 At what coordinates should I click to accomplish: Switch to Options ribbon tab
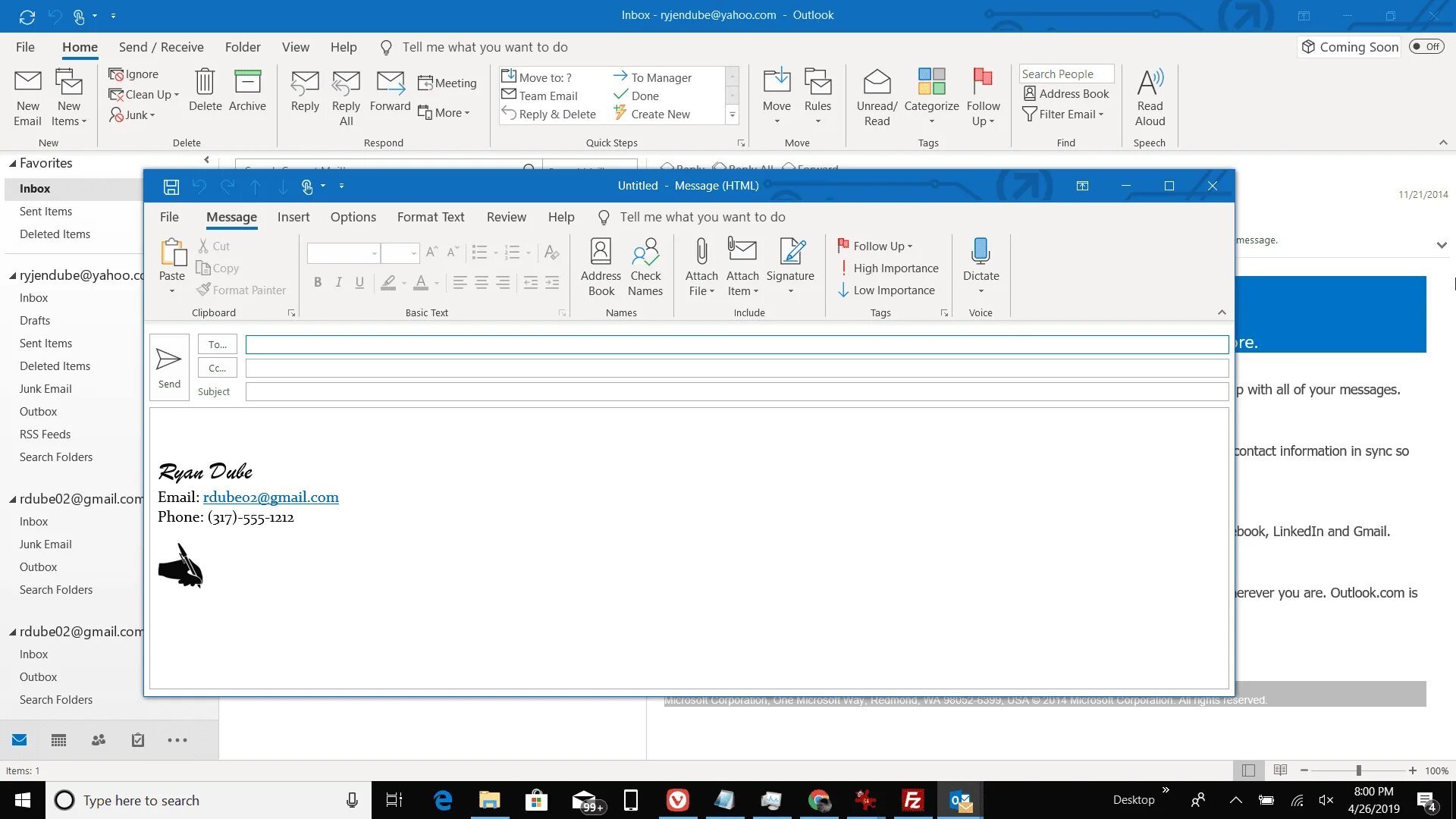point(353,217)
